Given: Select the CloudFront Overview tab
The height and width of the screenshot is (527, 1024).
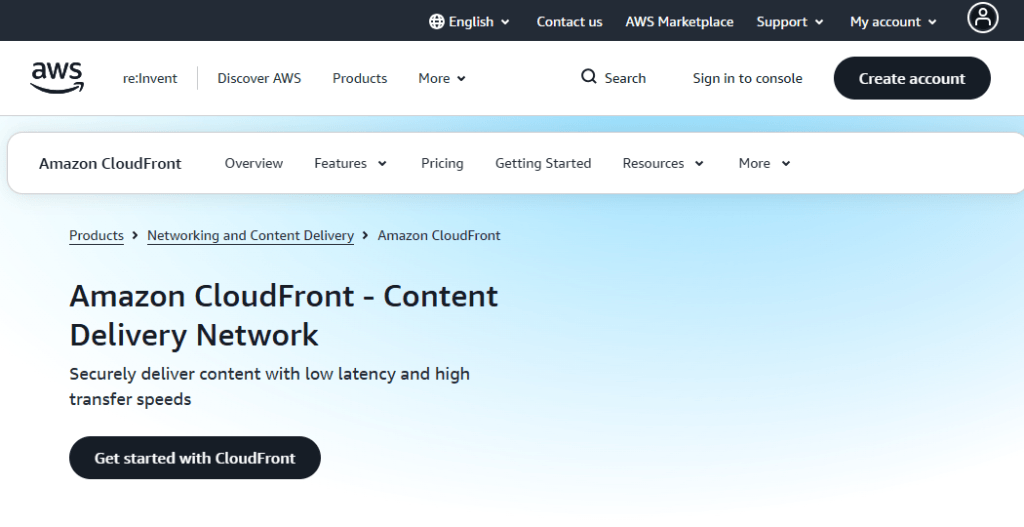Looking at the screenshot, I should click(254, 163).
